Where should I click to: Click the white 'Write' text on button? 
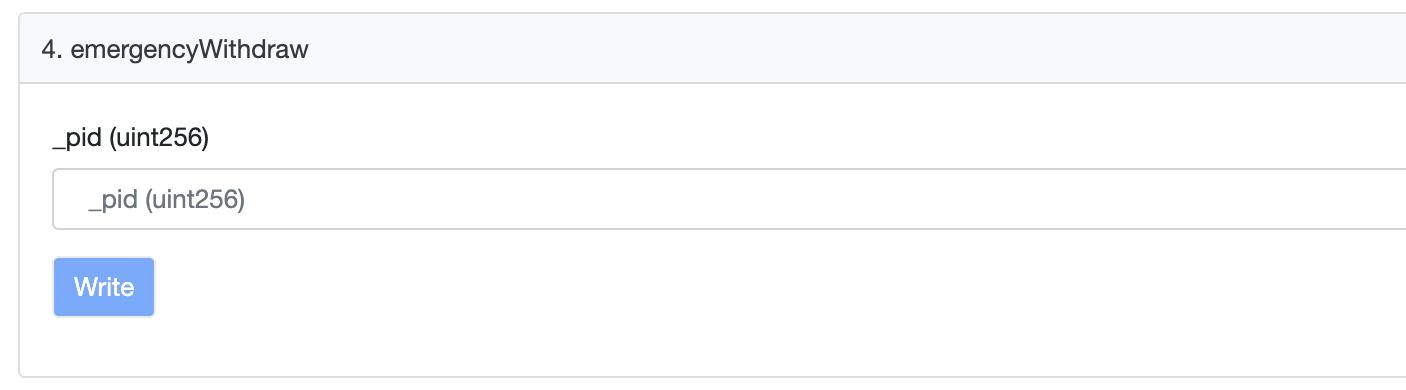pos(104,287)
